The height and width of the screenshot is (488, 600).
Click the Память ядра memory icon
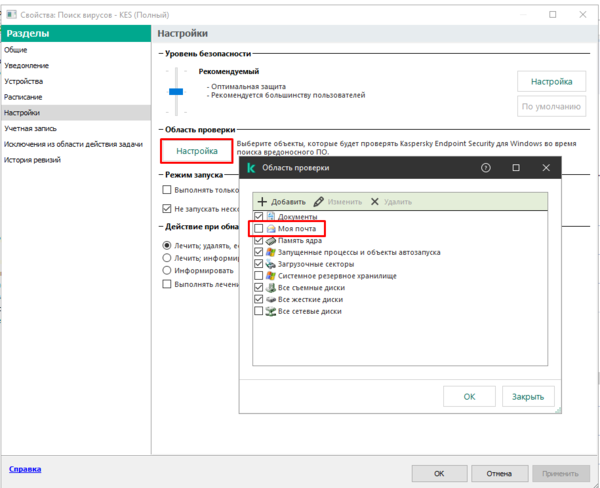pyautogui.click(x=271, y=240)
